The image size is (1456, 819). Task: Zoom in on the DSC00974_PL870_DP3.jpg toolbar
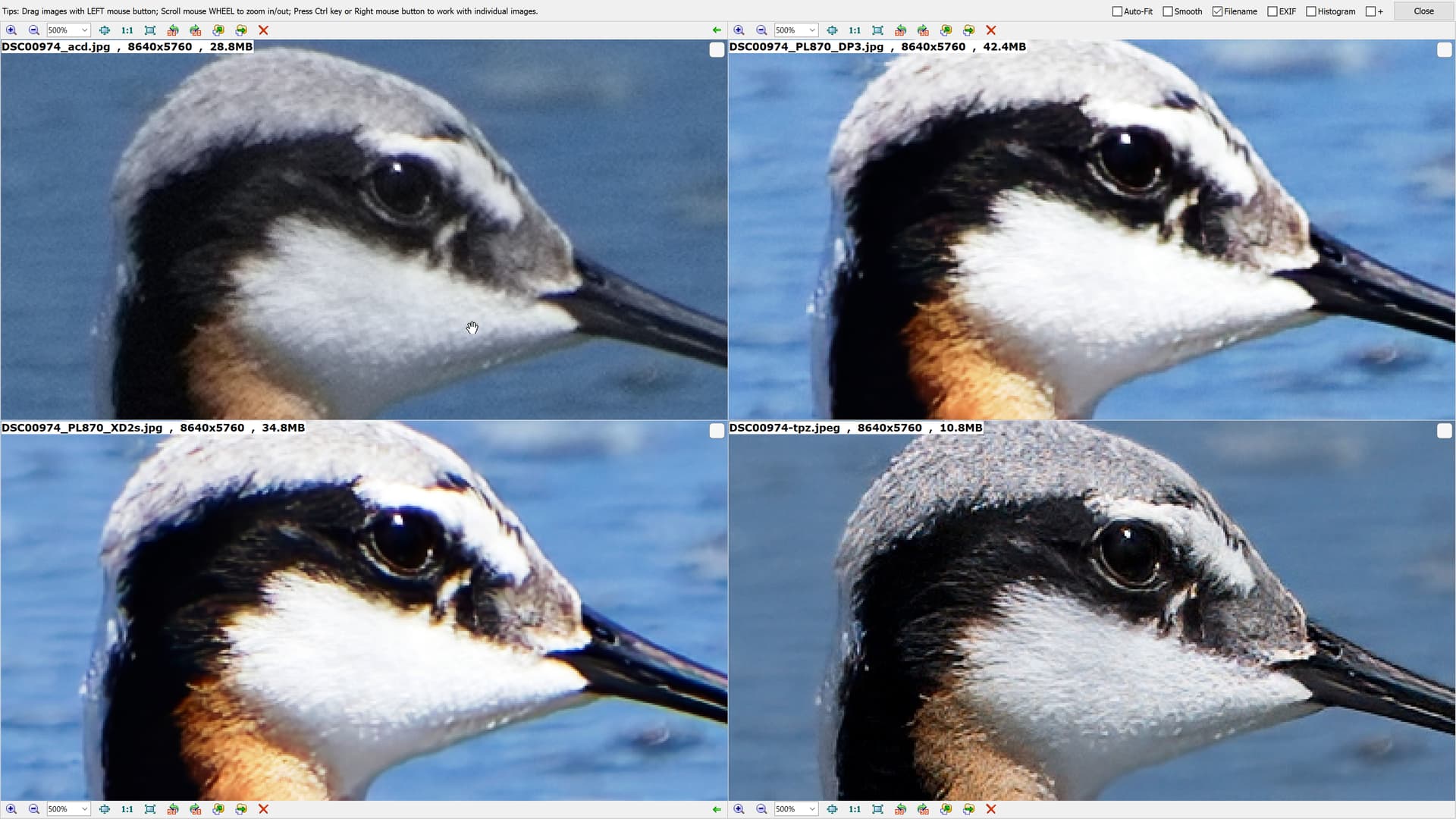point(739,30)
